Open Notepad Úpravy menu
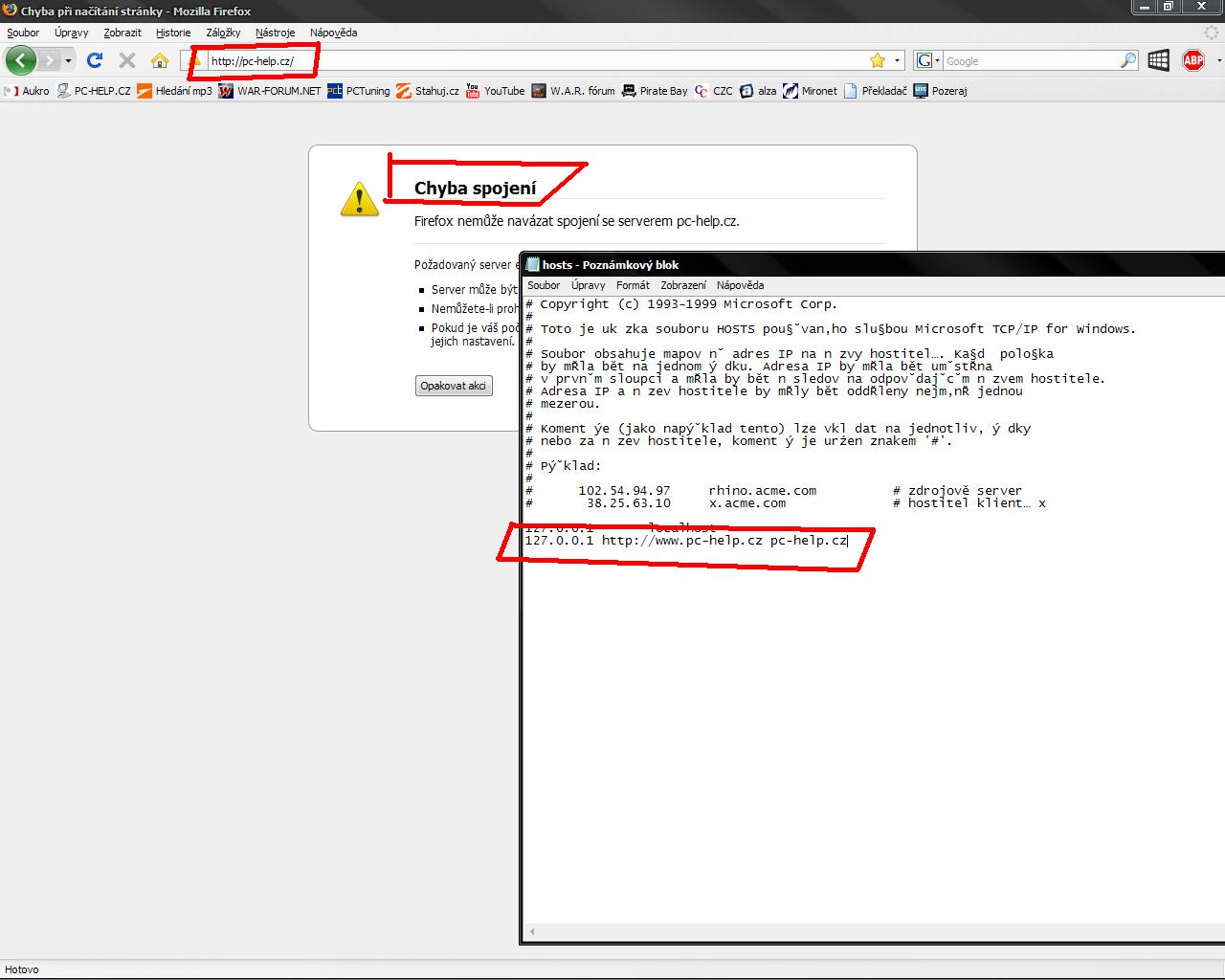The width and height of the screenshot is (1225, 980). point(588,285)
